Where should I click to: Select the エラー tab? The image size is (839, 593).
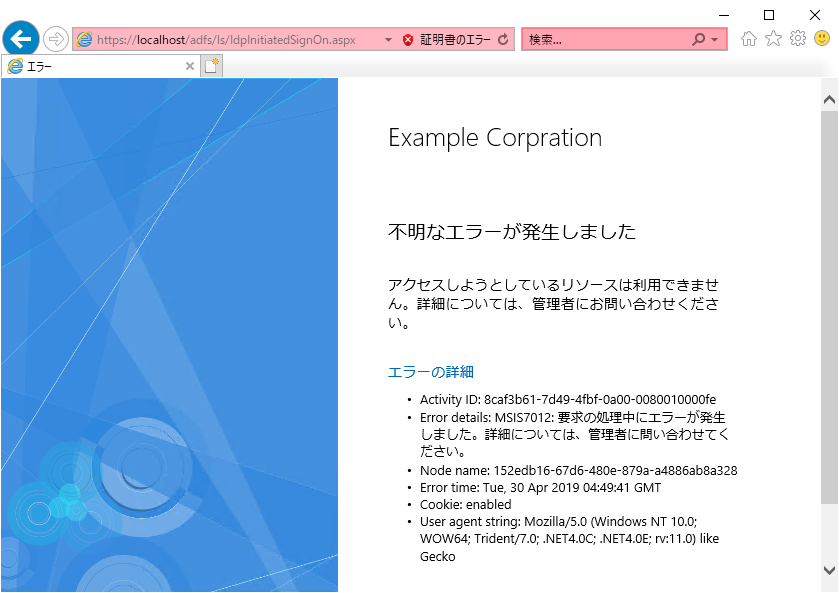[101, 66]
